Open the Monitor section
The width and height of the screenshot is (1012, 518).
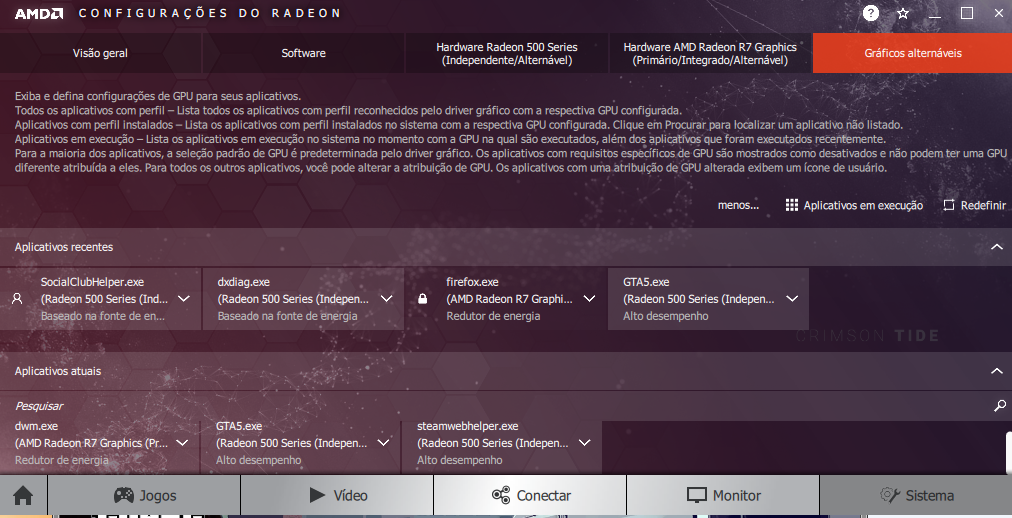pos(723,495)
